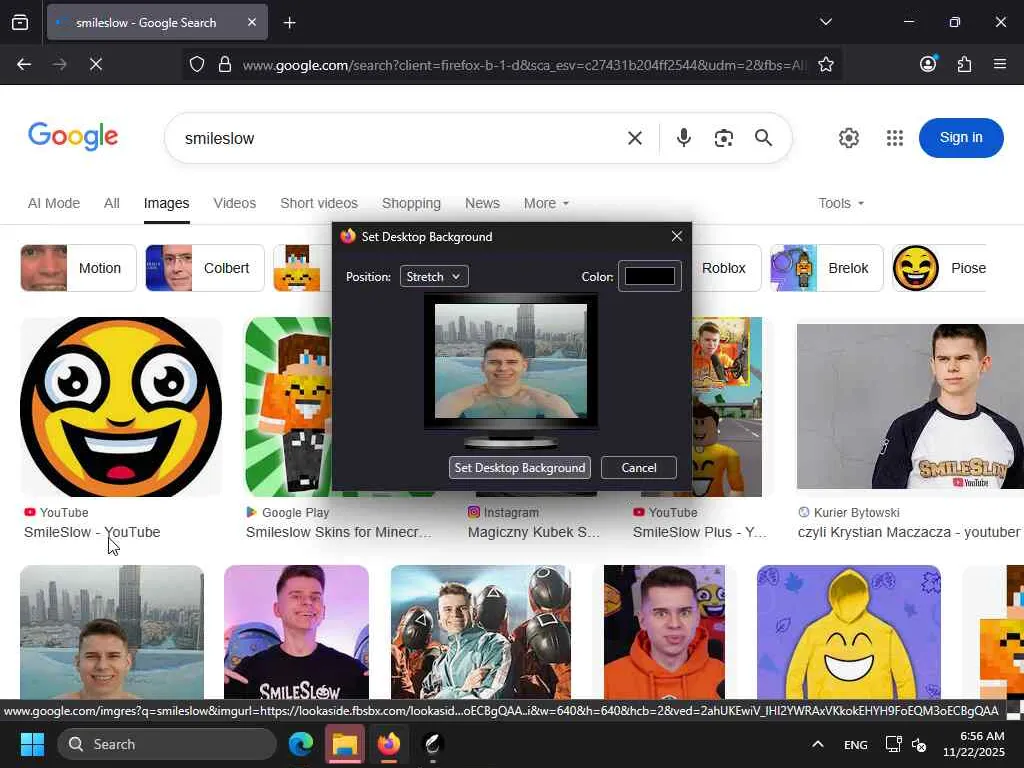Open SmileSlow Plus YouTube link
Image resolution: width=1024 pixels, height=768 pixels.
699,532
